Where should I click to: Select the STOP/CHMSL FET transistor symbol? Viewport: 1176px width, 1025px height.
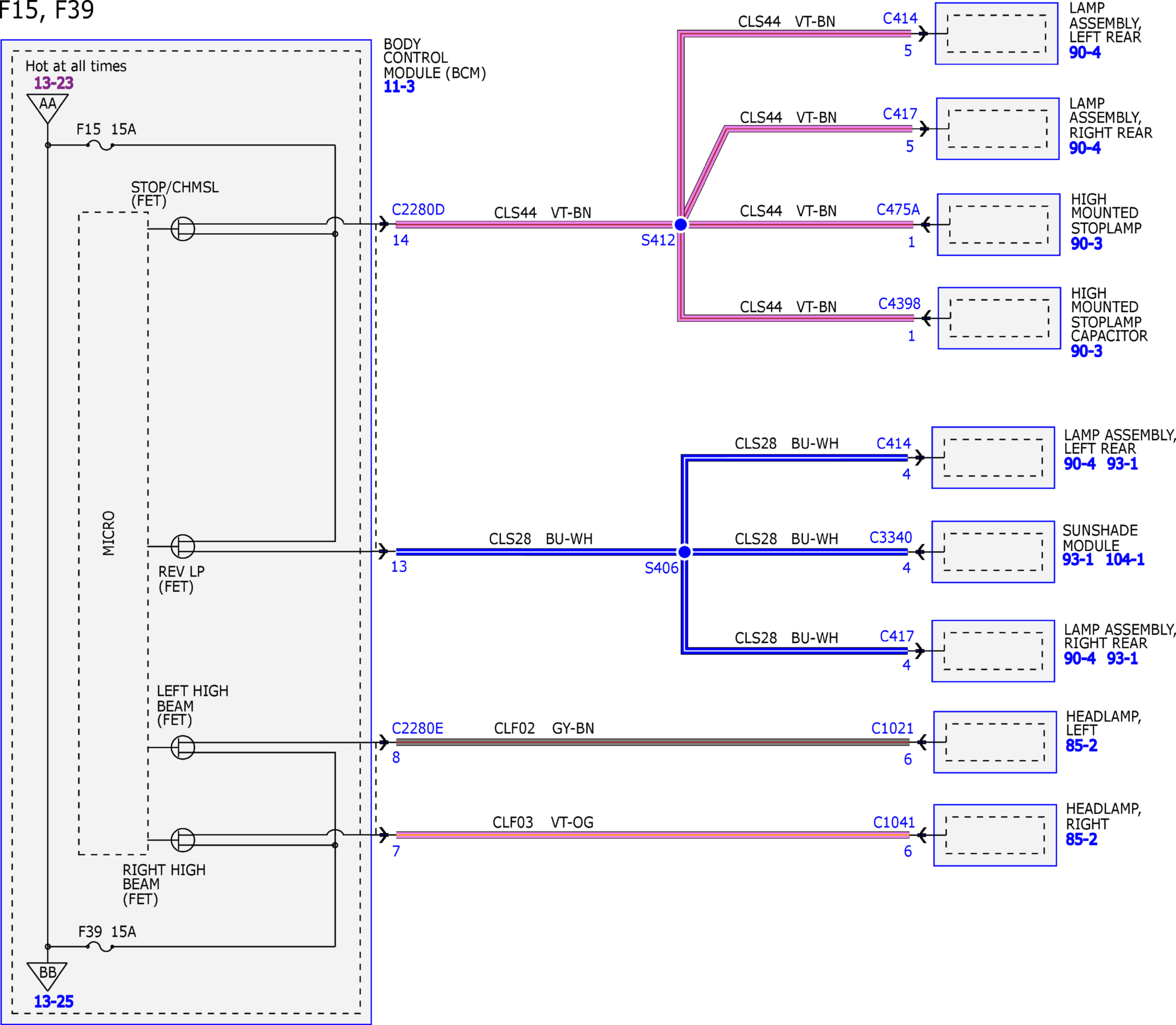(x=183, y=229)
